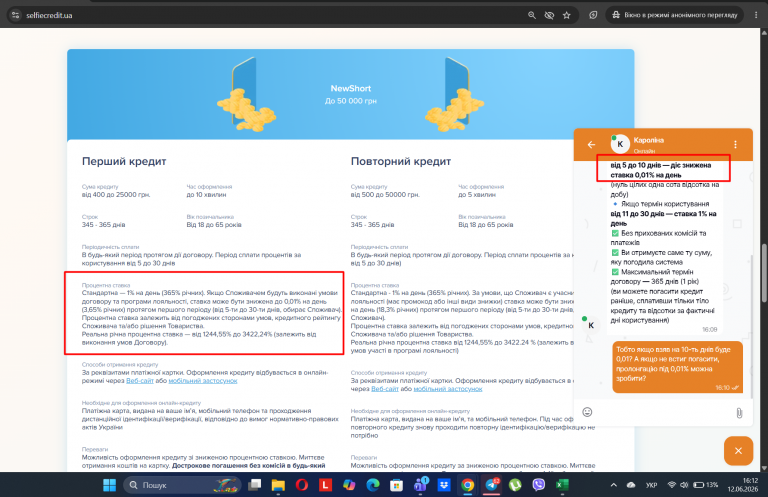The width and height of the screenshot is (768, 497).
Task: Open мобільний застосунок link under Перший кредит
Action: pyautogui.click(x=203, y=380)
